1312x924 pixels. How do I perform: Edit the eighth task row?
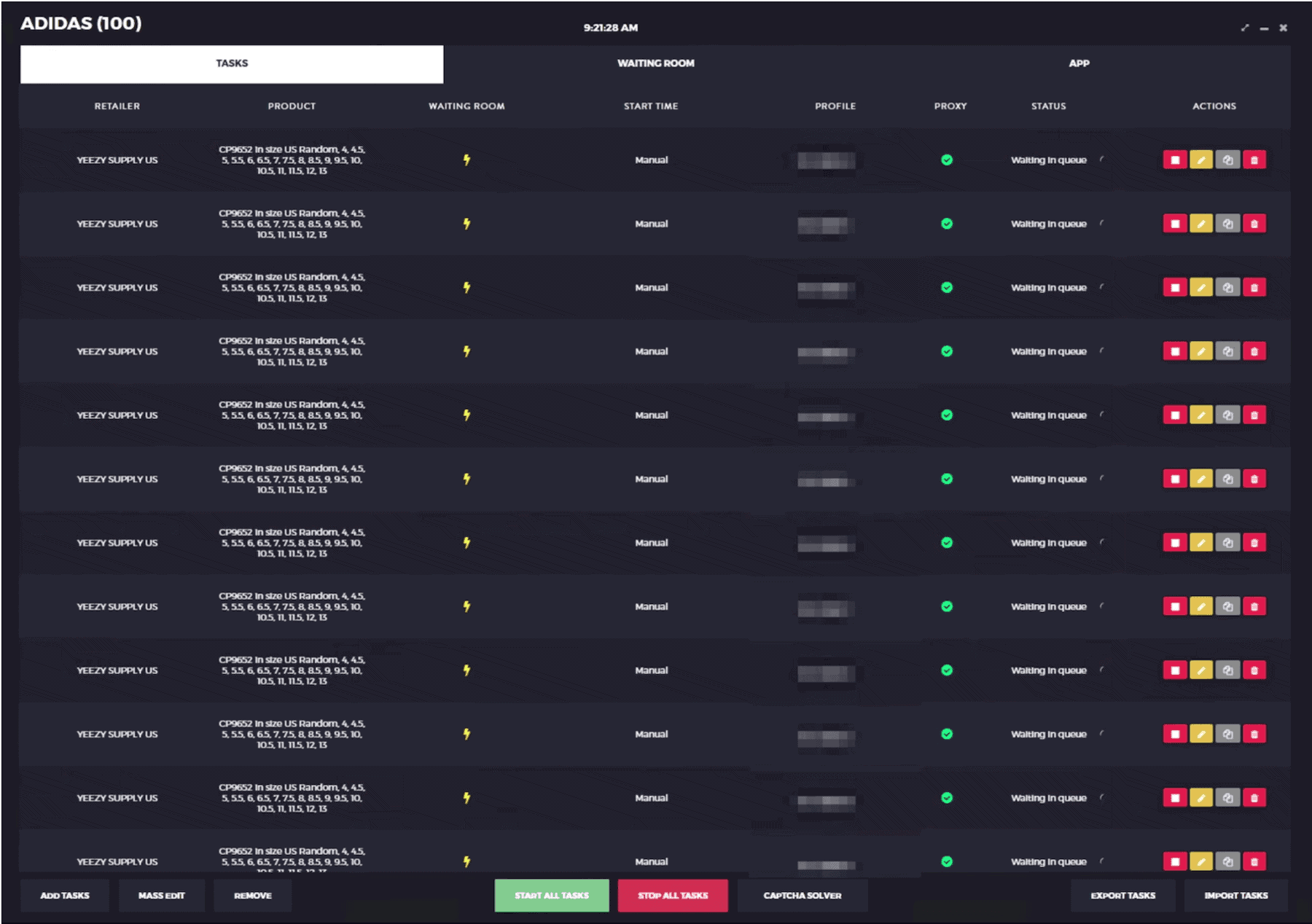pyautogui.click(x=1200, y=606)
